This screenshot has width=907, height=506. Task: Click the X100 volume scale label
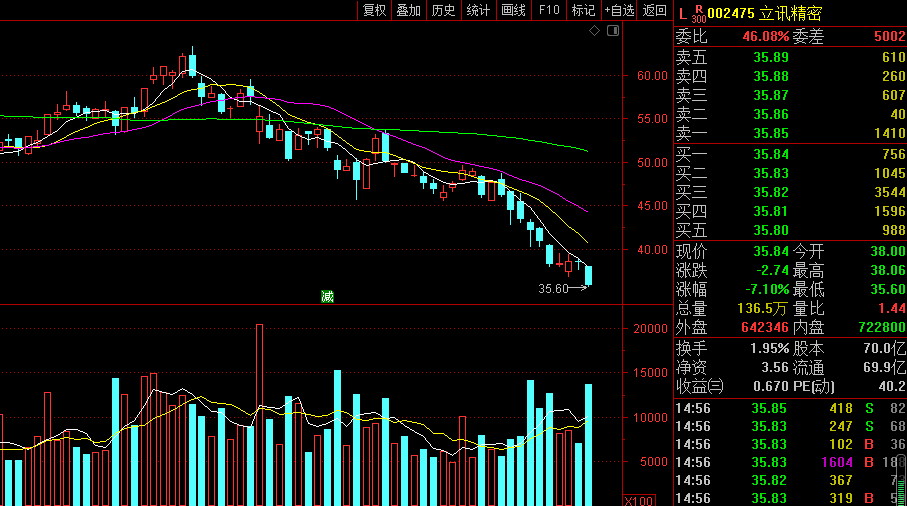click(x=639, y=500)
